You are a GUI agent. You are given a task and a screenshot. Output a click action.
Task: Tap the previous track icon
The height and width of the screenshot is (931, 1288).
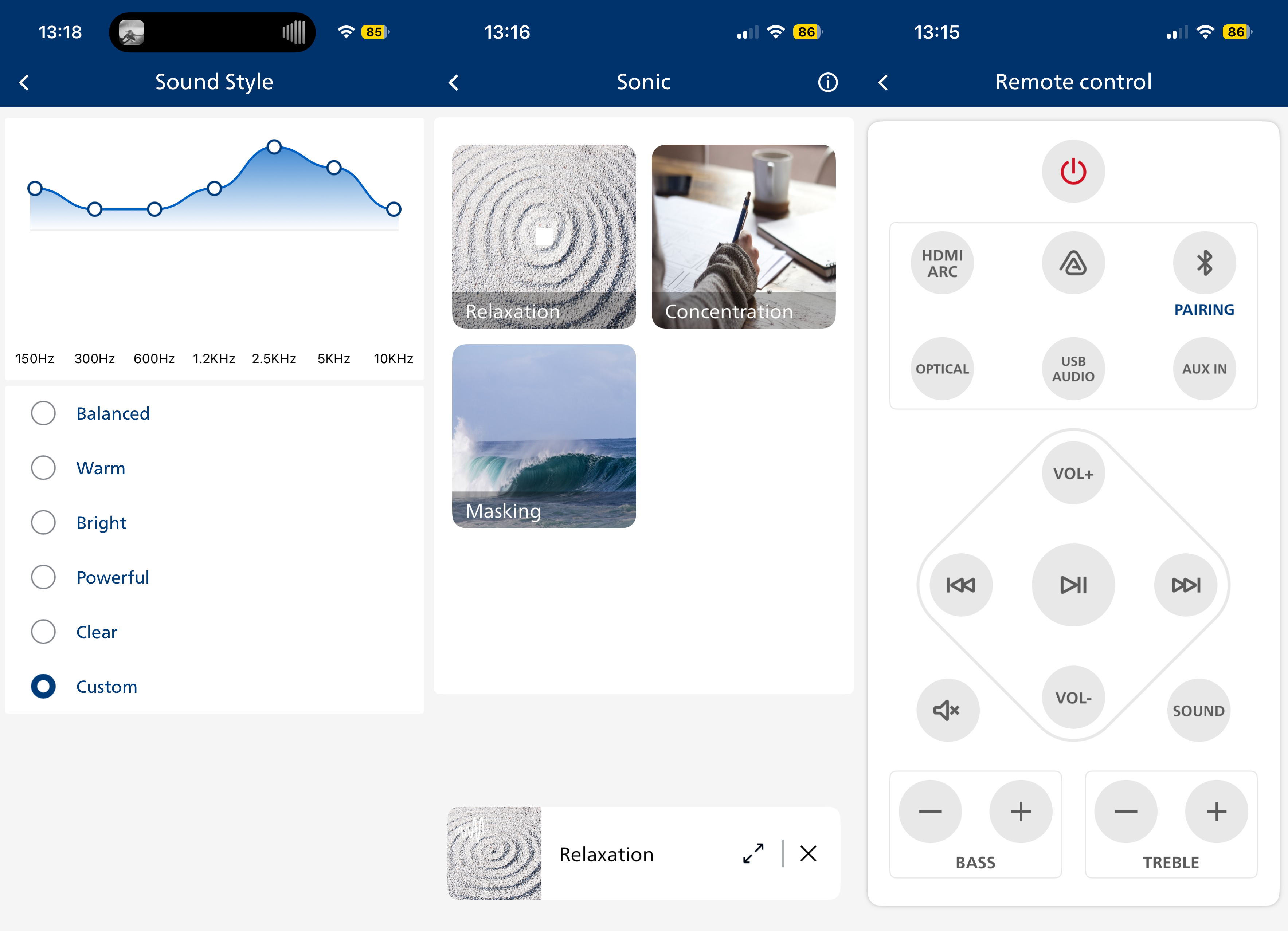tap(961, 585)
